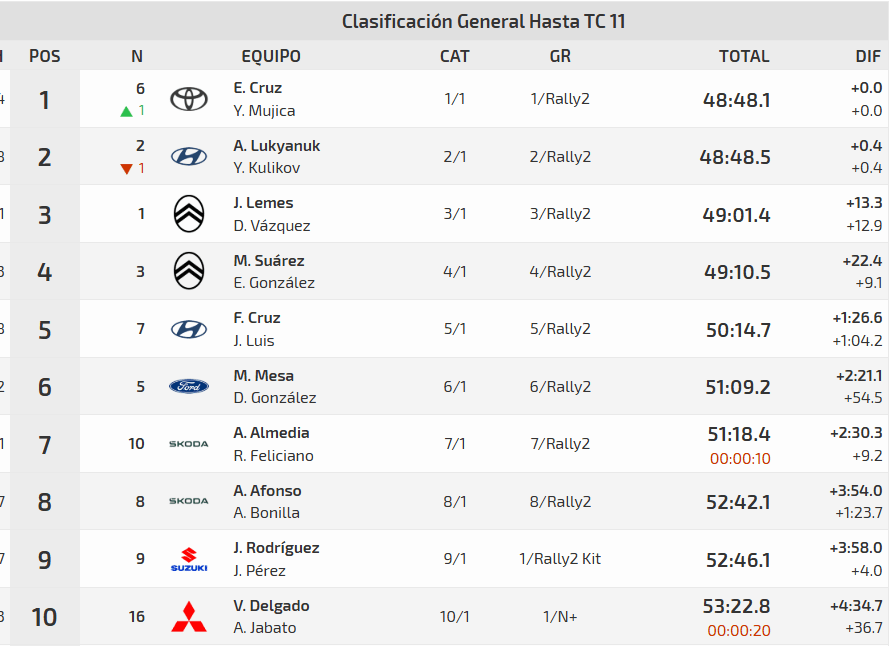Click the 00:00:20 penalty for V. Delgado

pyautogui.click(x=739, y=631)
